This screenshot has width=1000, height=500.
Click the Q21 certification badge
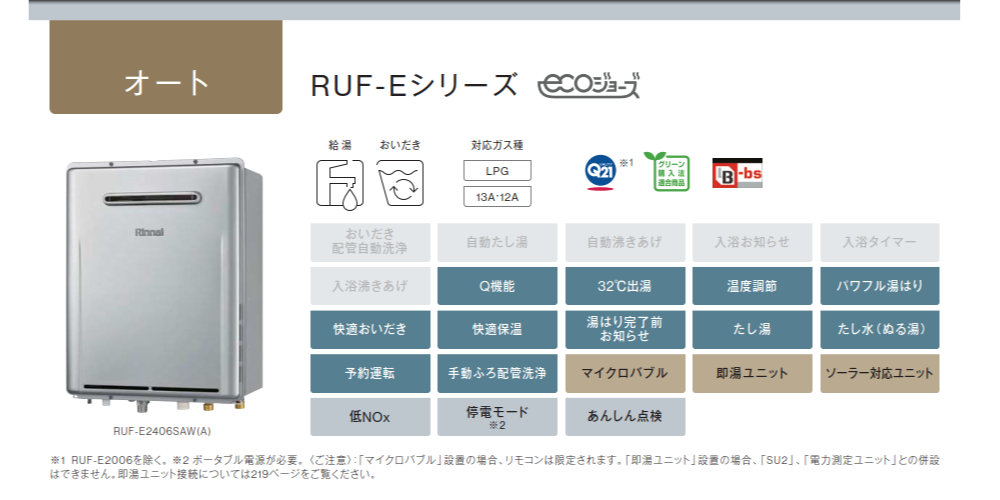click(600, 172)
